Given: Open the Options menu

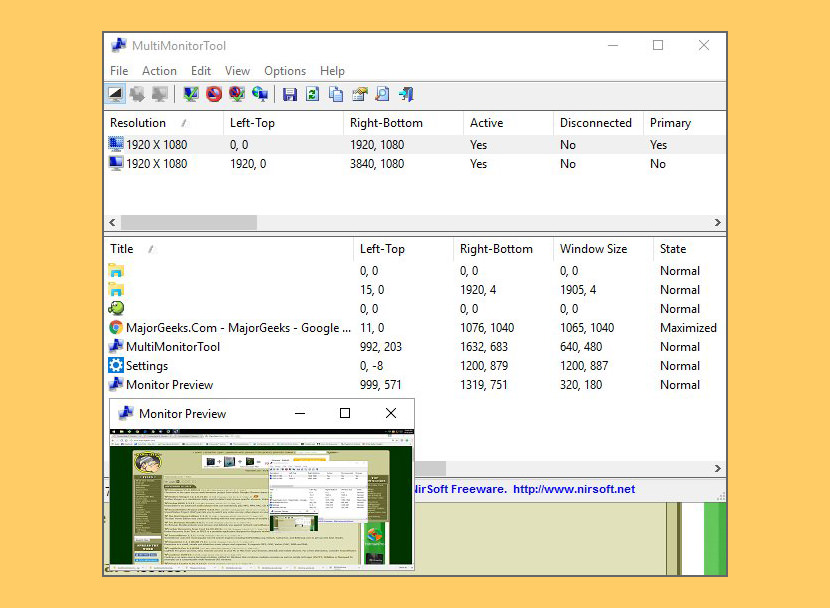Looking at the screenshot, I should pyautogui.click(x=285, y=71).
